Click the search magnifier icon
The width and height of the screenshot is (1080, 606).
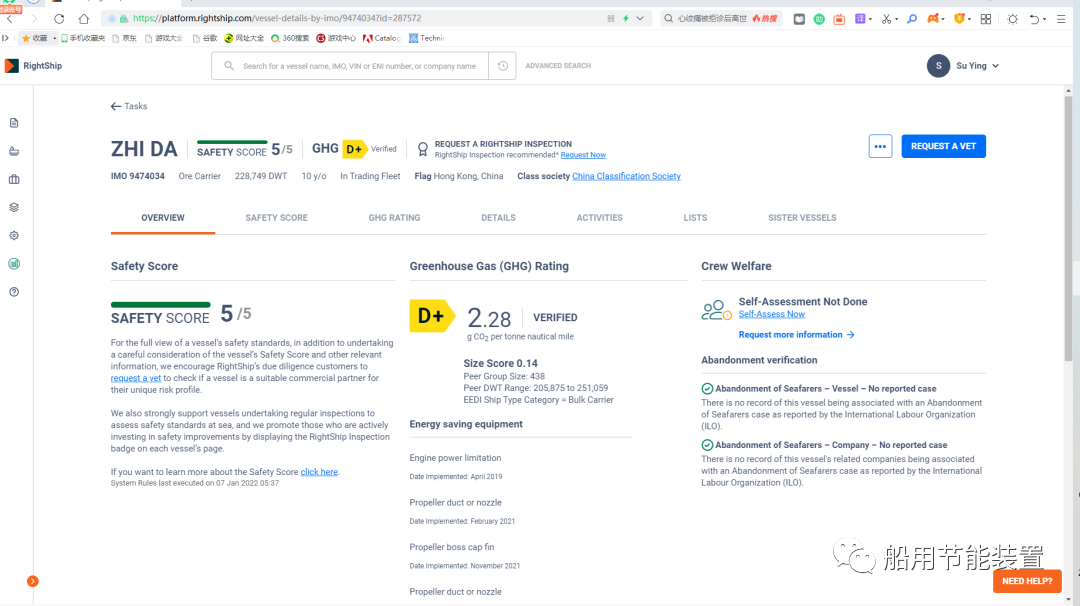(x=229, y=65)
